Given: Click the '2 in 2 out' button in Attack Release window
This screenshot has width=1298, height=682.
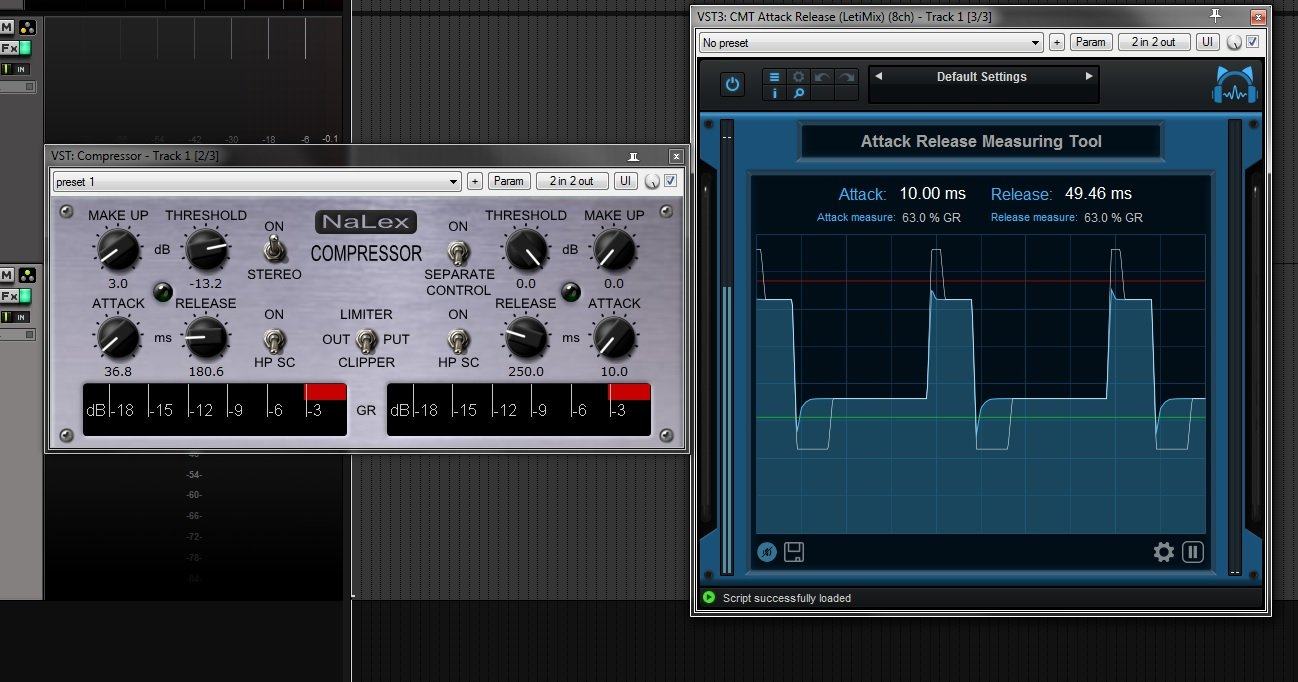Looking at the screenshot, I should pos(1154,42).
